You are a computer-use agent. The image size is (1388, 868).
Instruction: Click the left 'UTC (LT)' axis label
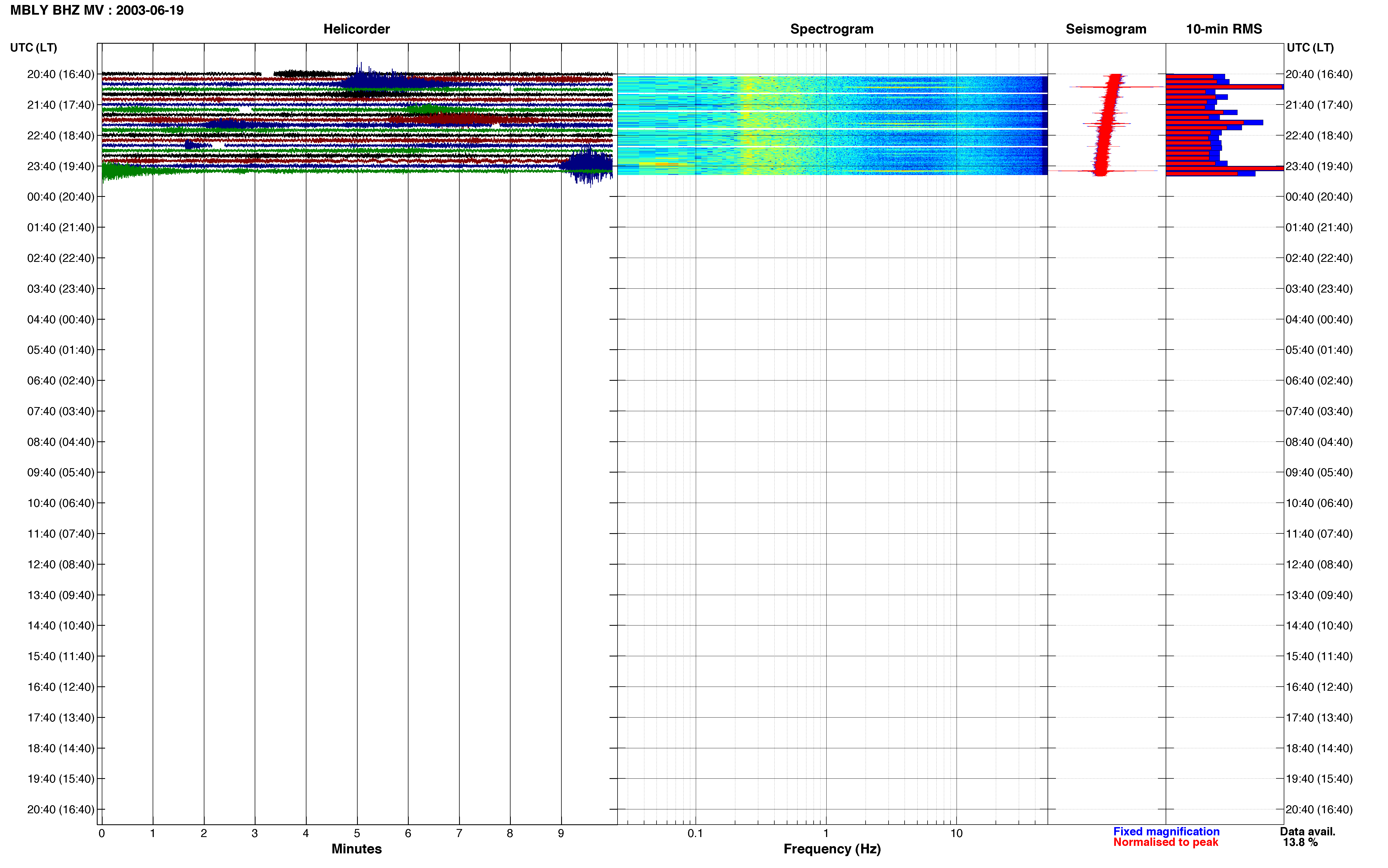coord(34,48)
